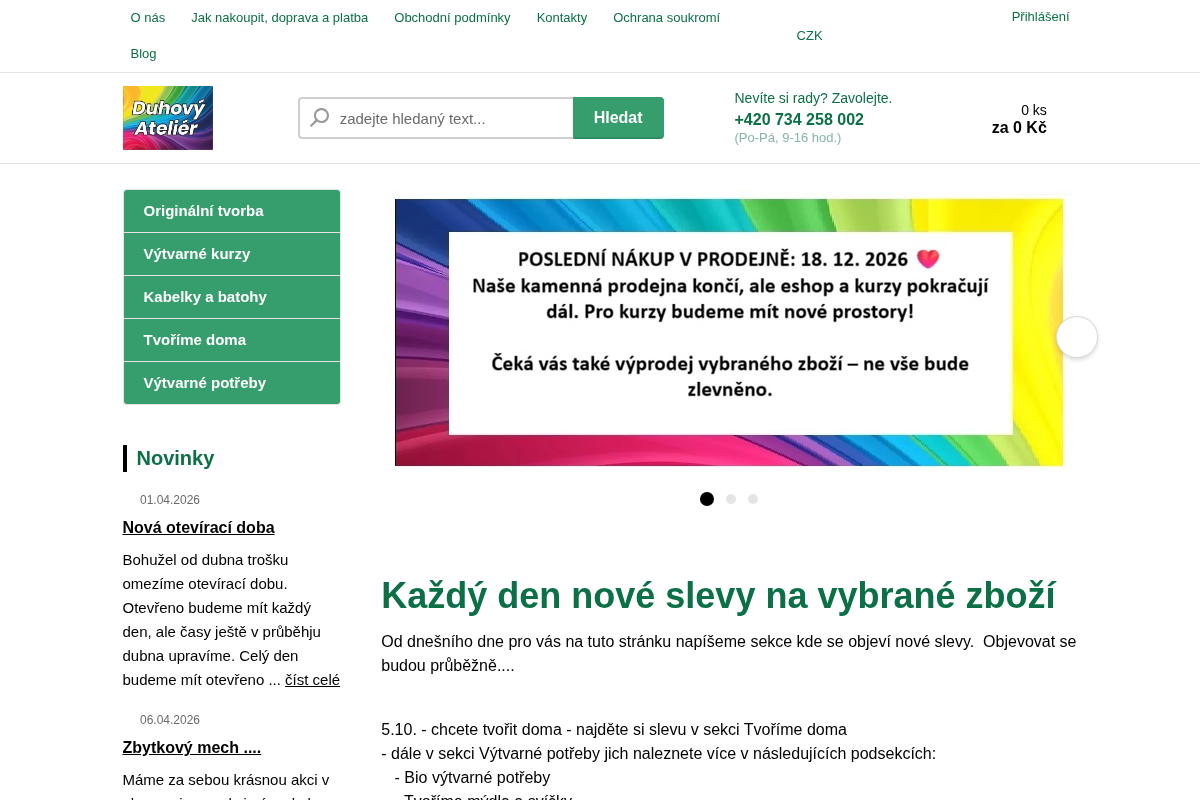Screen dimensions: 1200x800
Task: Click the store closing announcement banner
Action: click(x=729, y=332)
